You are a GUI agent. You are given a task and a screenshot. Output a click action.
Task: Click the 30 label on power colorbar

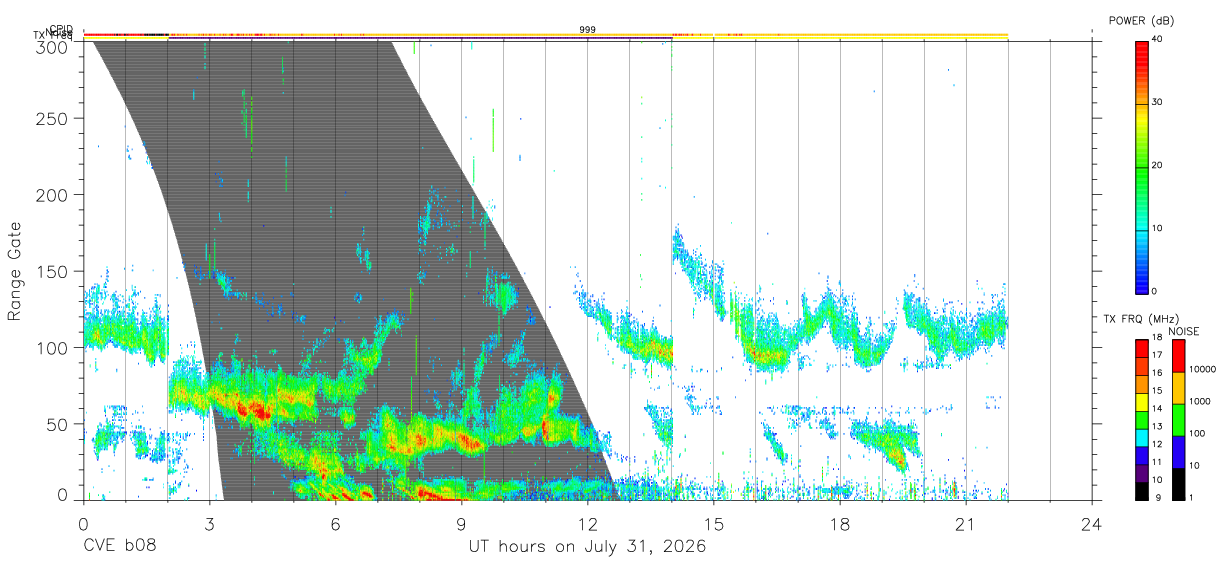click(1157, 103)
